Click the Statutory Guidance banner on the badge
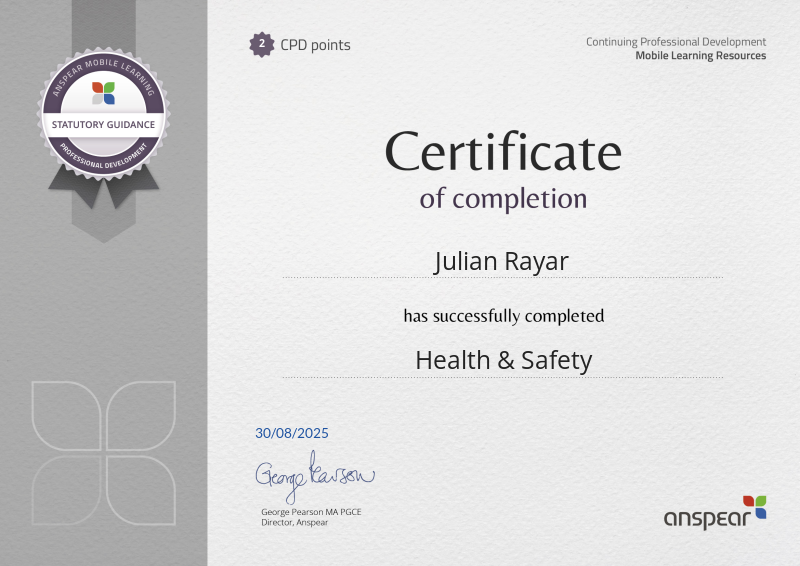 (104, 124)
